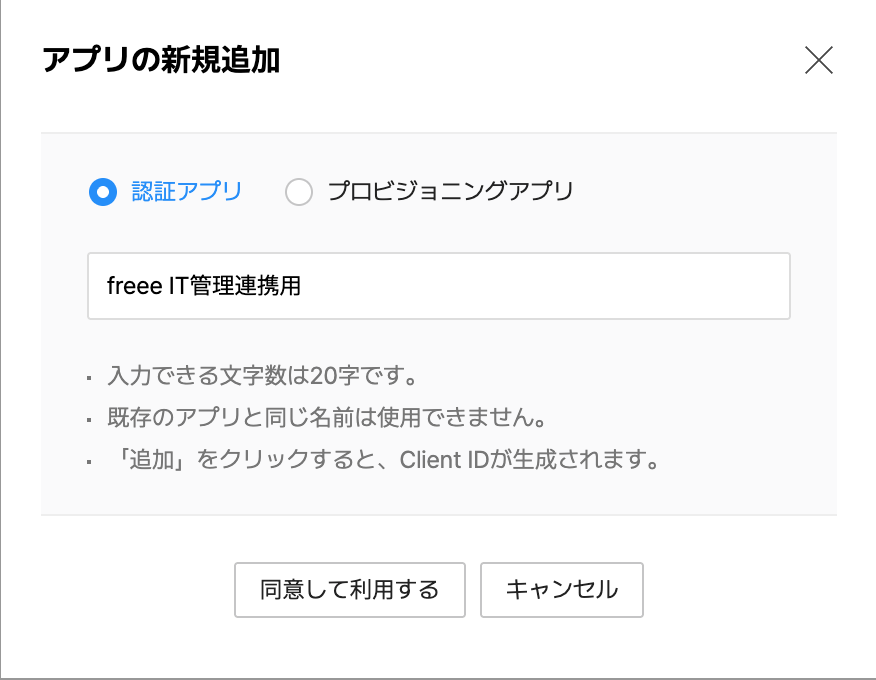Click the words Client ID in hint
The image size is (876, 680).
point(443,461)
